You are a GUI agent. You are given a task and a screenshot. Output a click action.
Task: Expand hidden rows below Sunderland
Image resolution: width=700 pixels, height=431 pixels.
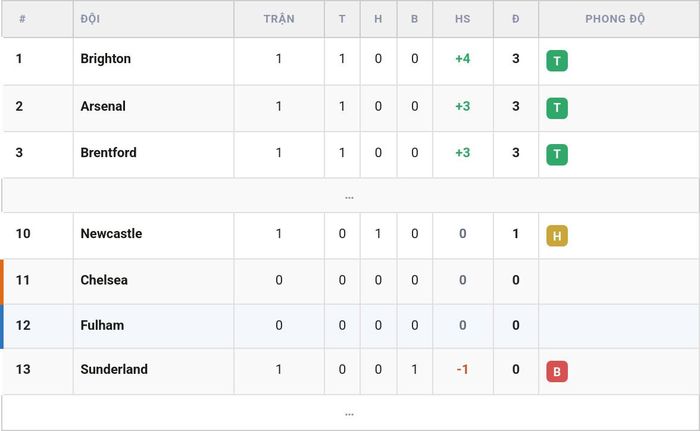click(x=350, y=413)
